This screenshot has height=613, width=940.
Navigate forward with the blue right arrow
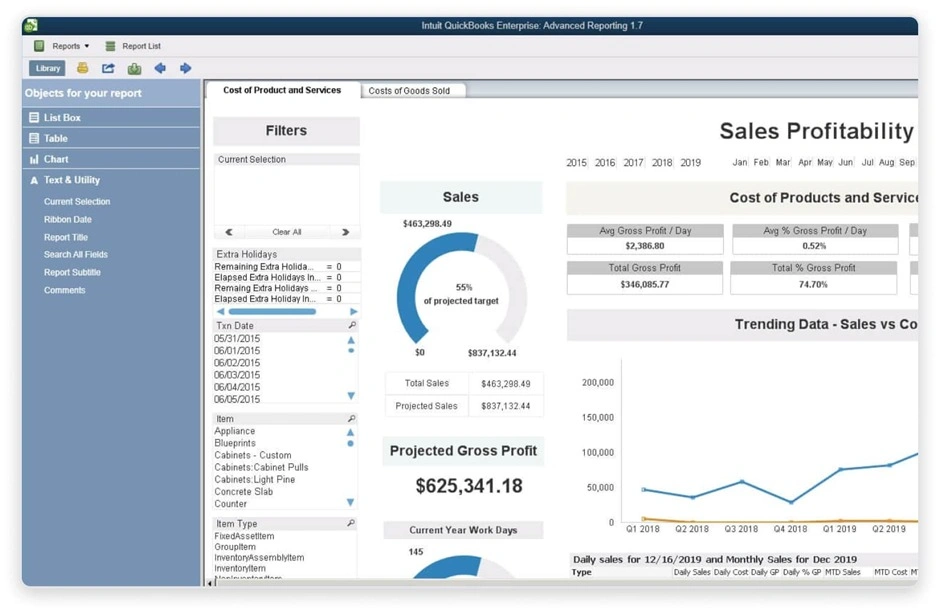[x=186, y=68]
